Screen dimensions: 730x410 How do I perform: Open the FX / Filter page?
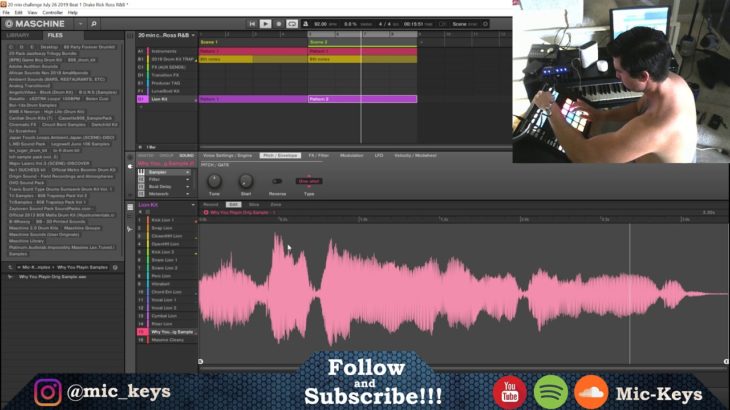(x=319, y=155)
